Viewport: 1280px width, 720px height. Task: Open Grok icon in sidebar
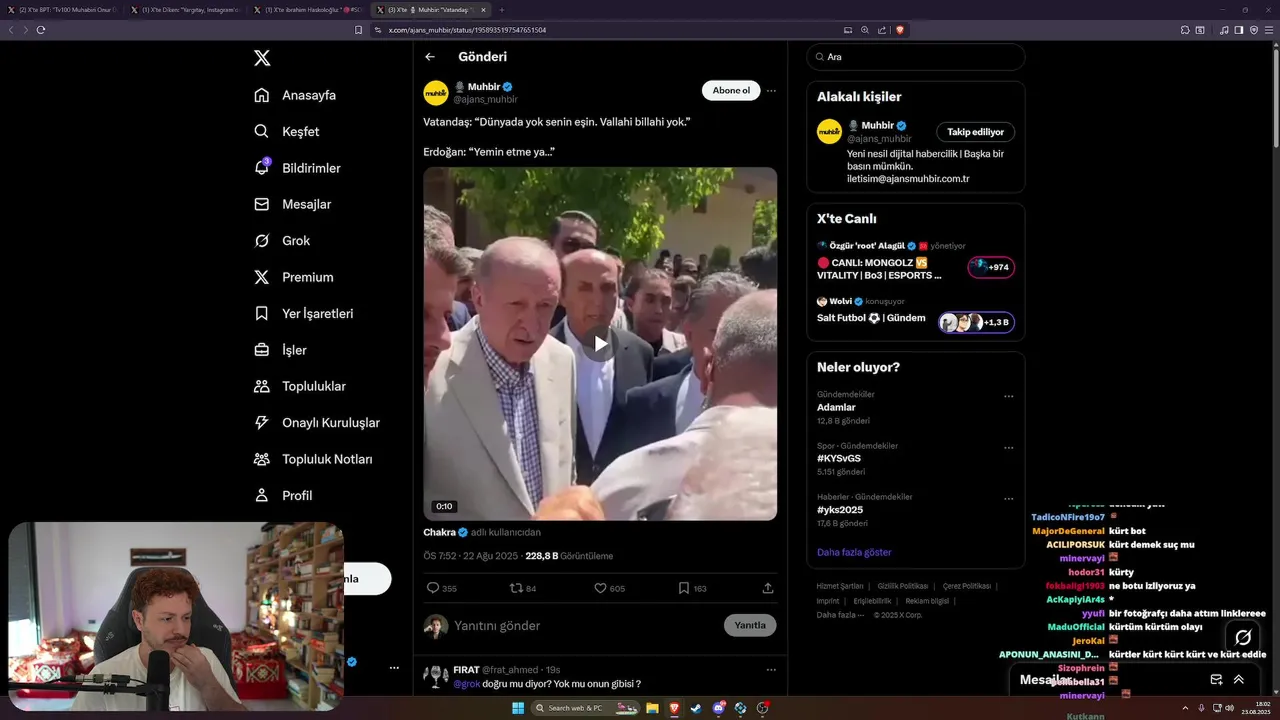coord(261,241)
